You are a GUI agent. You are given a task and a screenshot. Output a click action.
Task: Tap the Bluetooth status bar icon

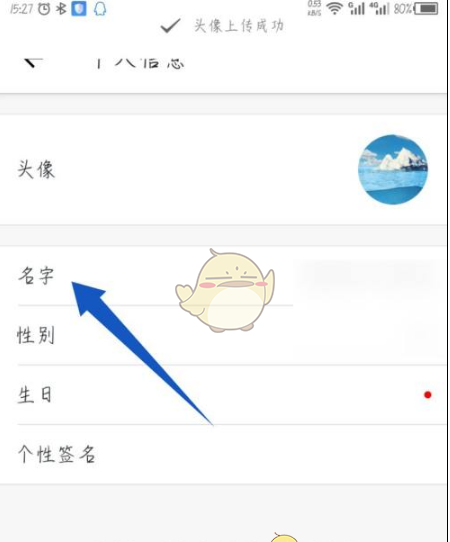(61, 9)
